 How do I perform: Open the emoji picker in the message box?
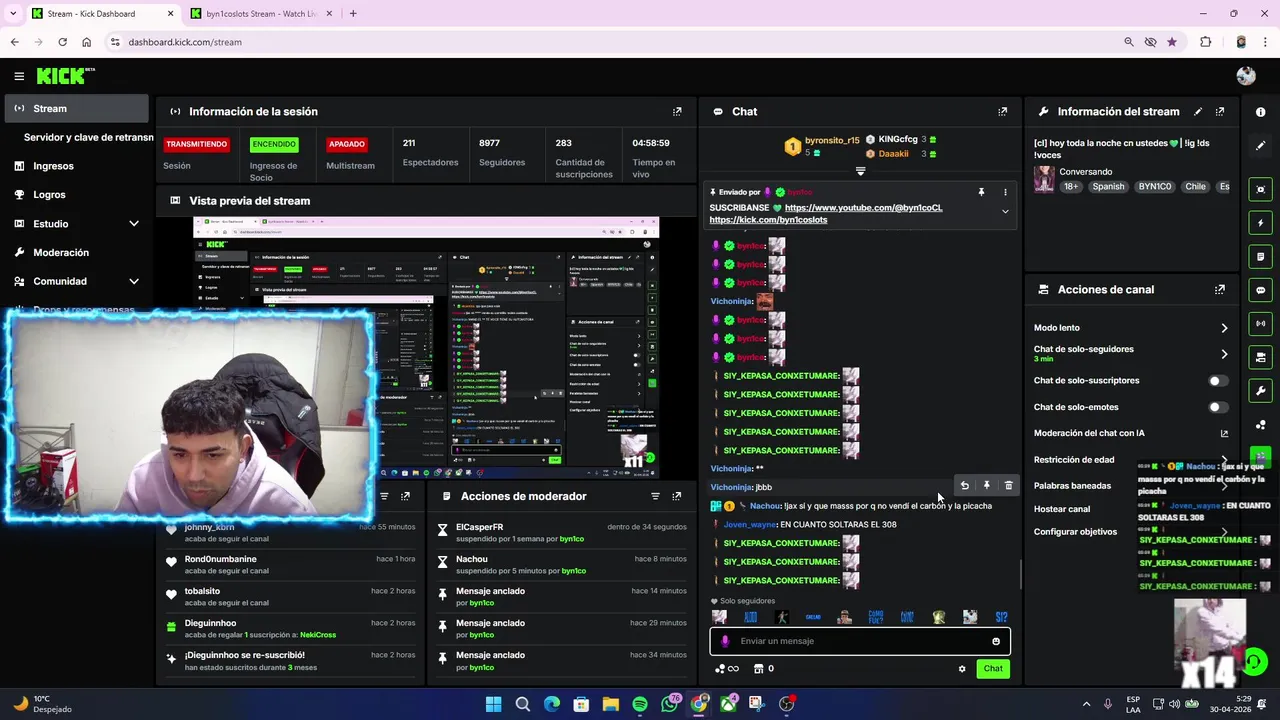point(996,641)
